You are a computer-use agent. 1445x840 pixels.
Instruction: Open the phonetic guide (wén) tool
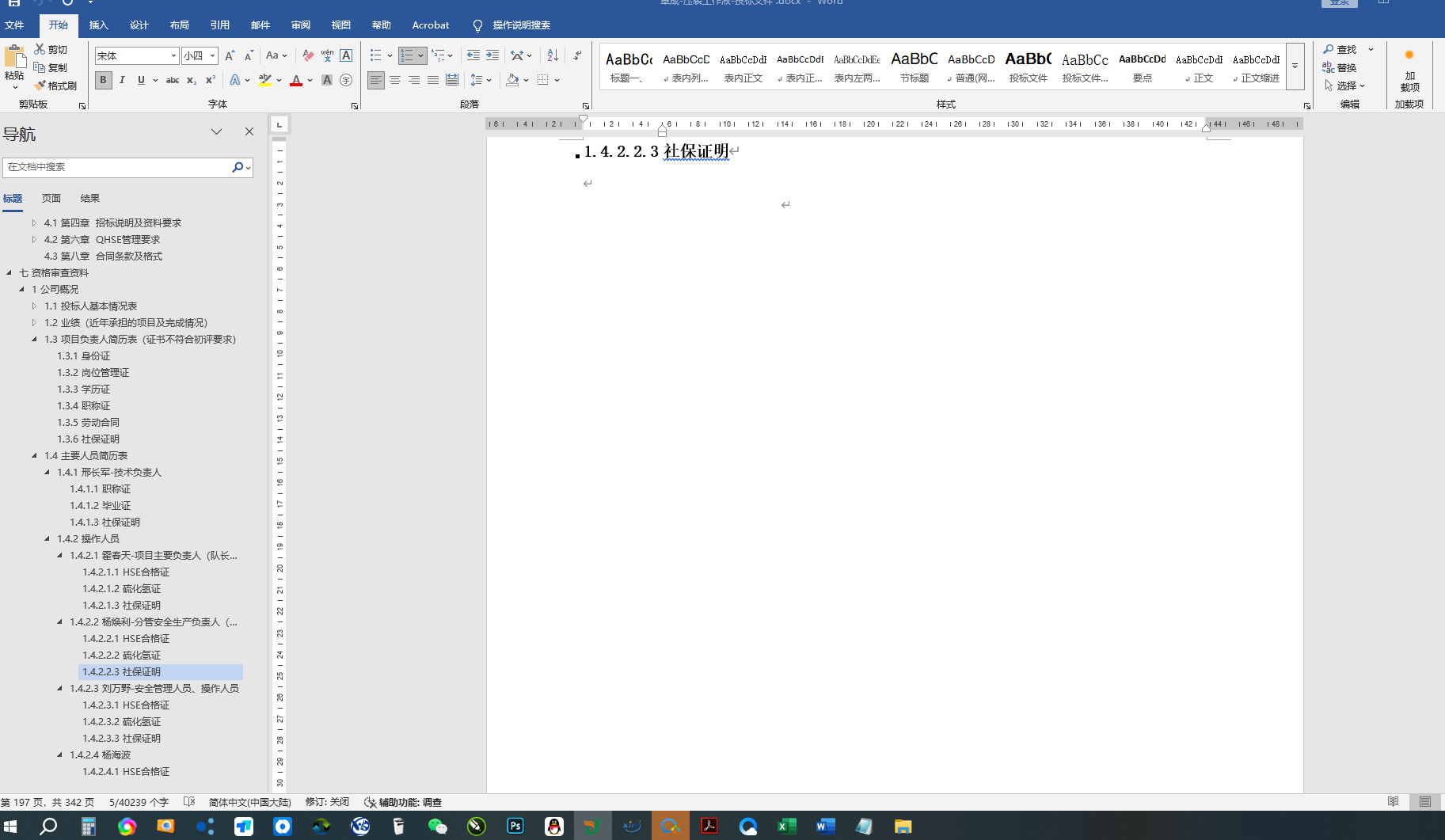327,55
